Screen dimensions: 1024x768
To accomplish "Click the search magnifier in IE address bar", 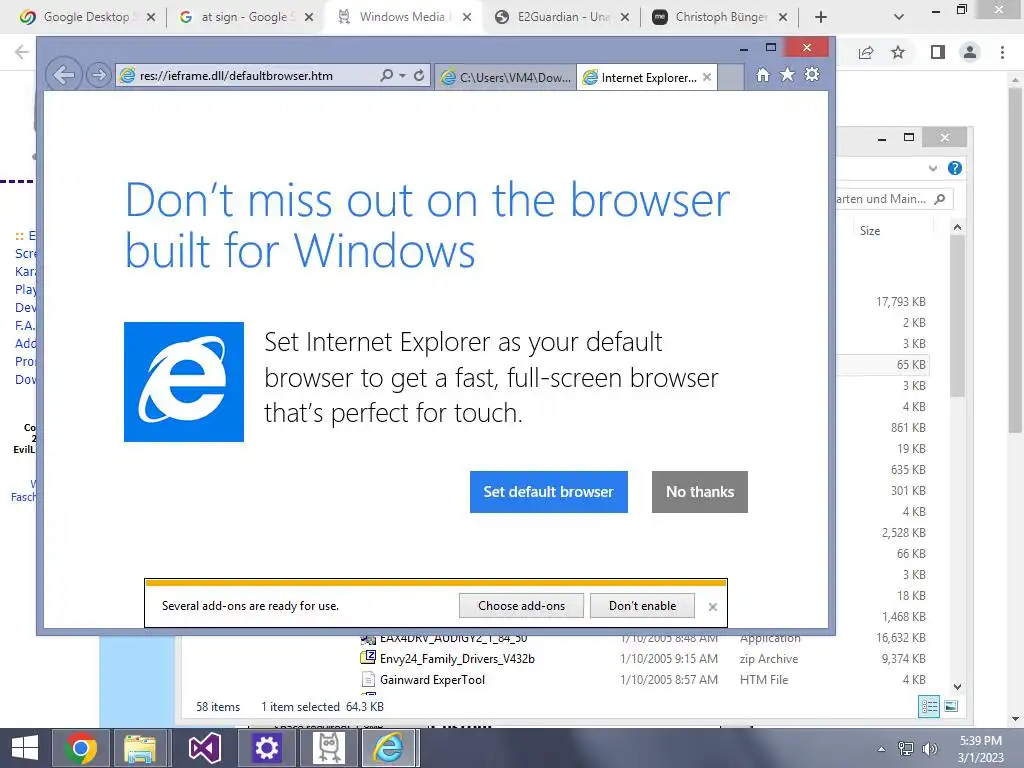I will [x=387, y=76].
